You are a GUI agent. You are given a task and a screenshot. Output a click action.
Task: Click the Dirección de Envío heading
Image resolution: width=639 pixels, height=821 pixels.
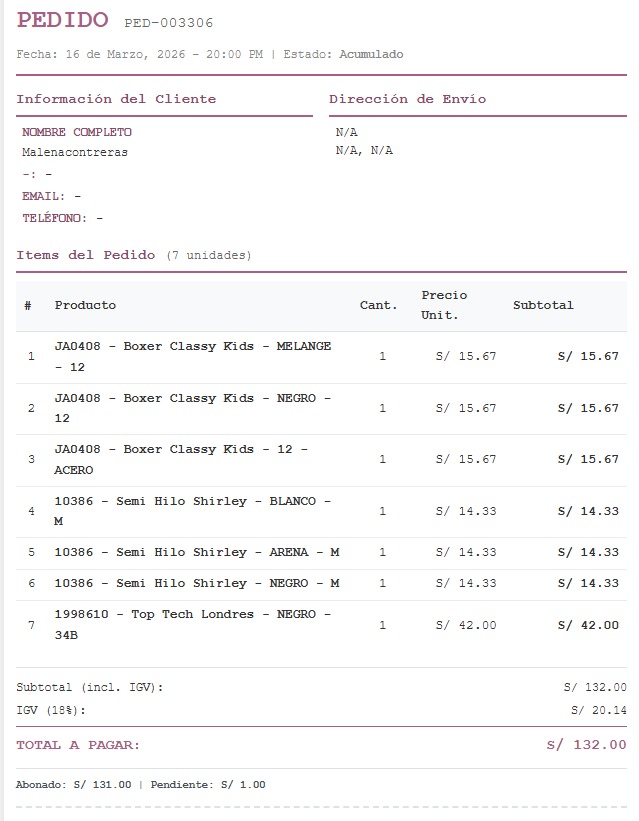(x=408, y=99)
